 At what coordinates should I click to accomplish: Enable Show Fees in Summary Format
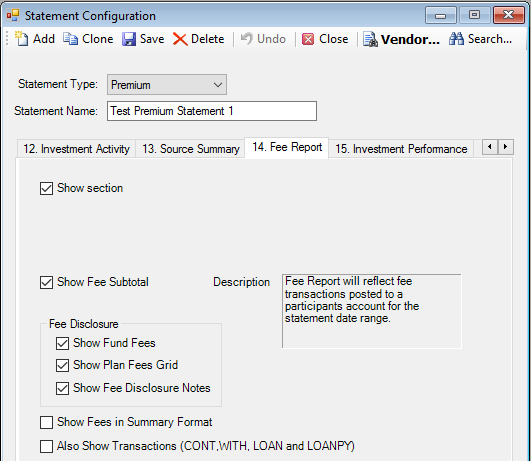pyautogui.click(x=46, y=422)
